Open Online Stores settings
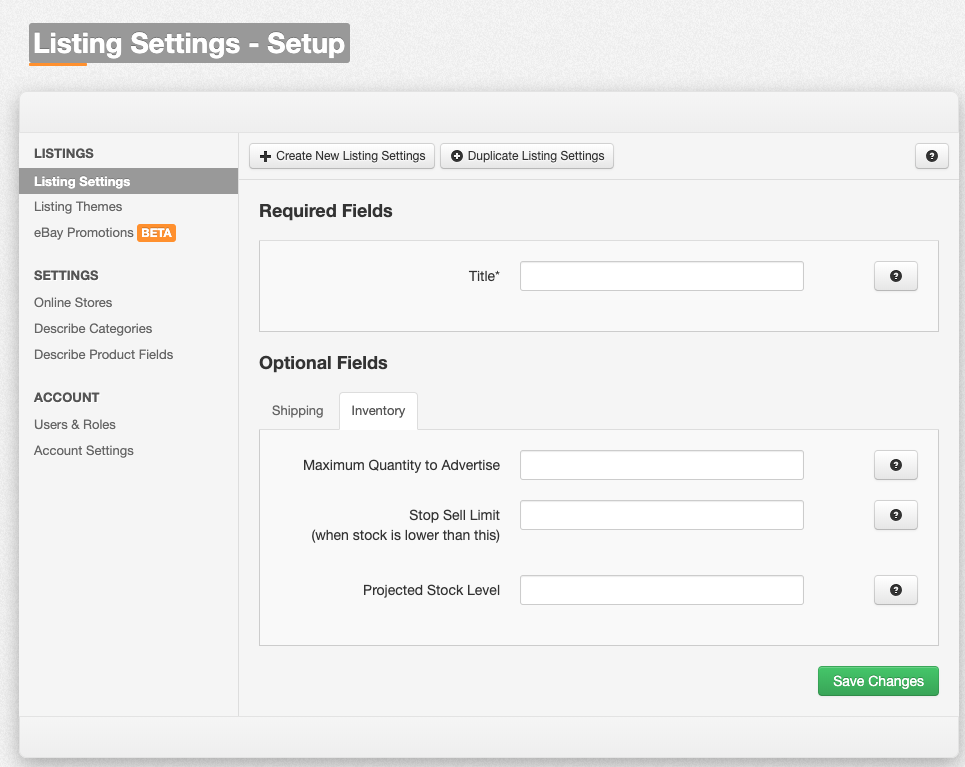 tap(73, 302)
